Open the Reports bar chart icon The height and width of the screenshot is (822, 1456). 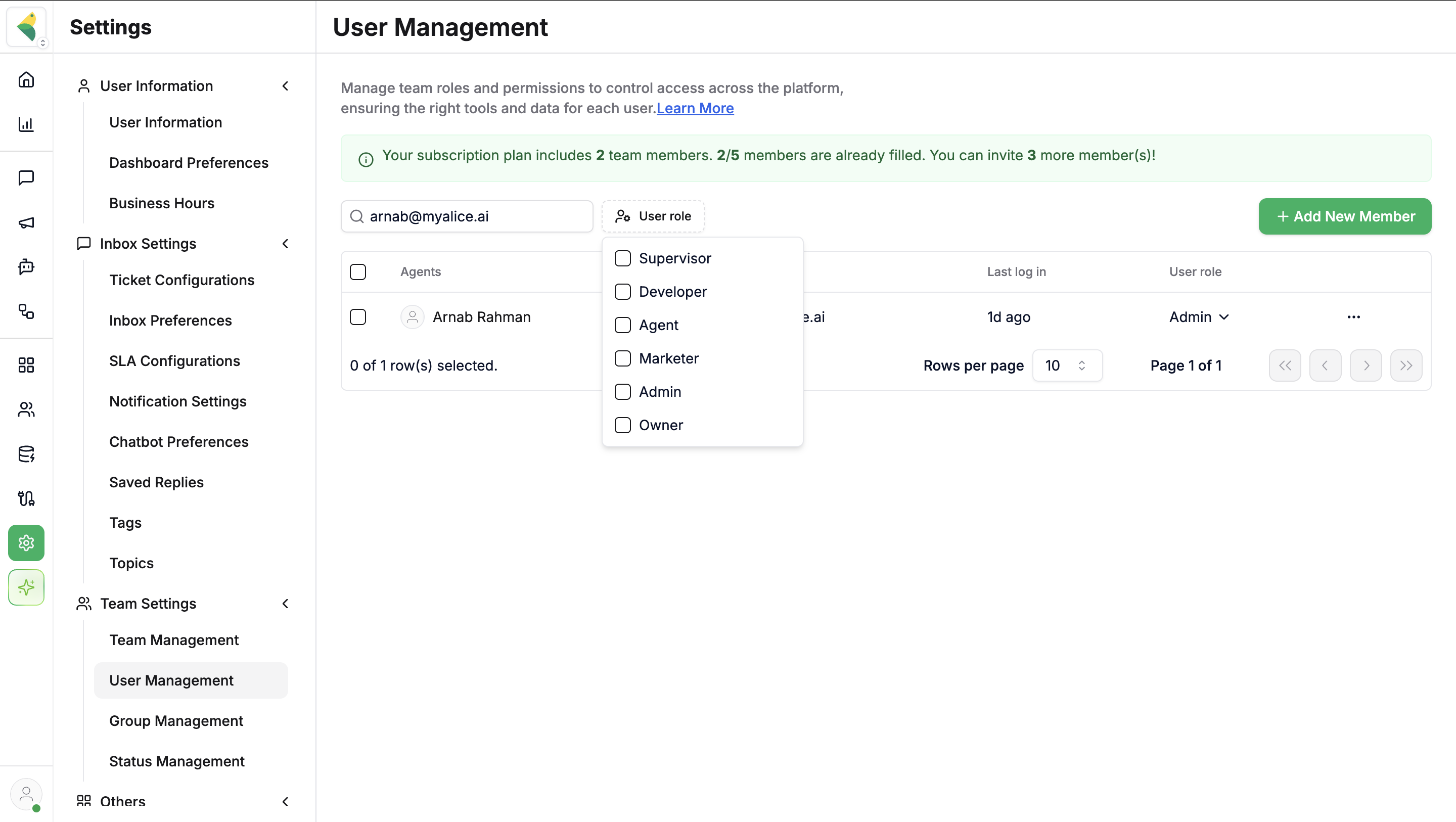(26, 124)
